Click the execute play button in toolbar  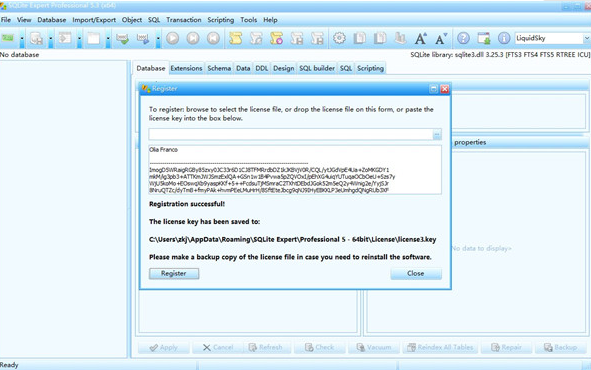pos(173,38)
